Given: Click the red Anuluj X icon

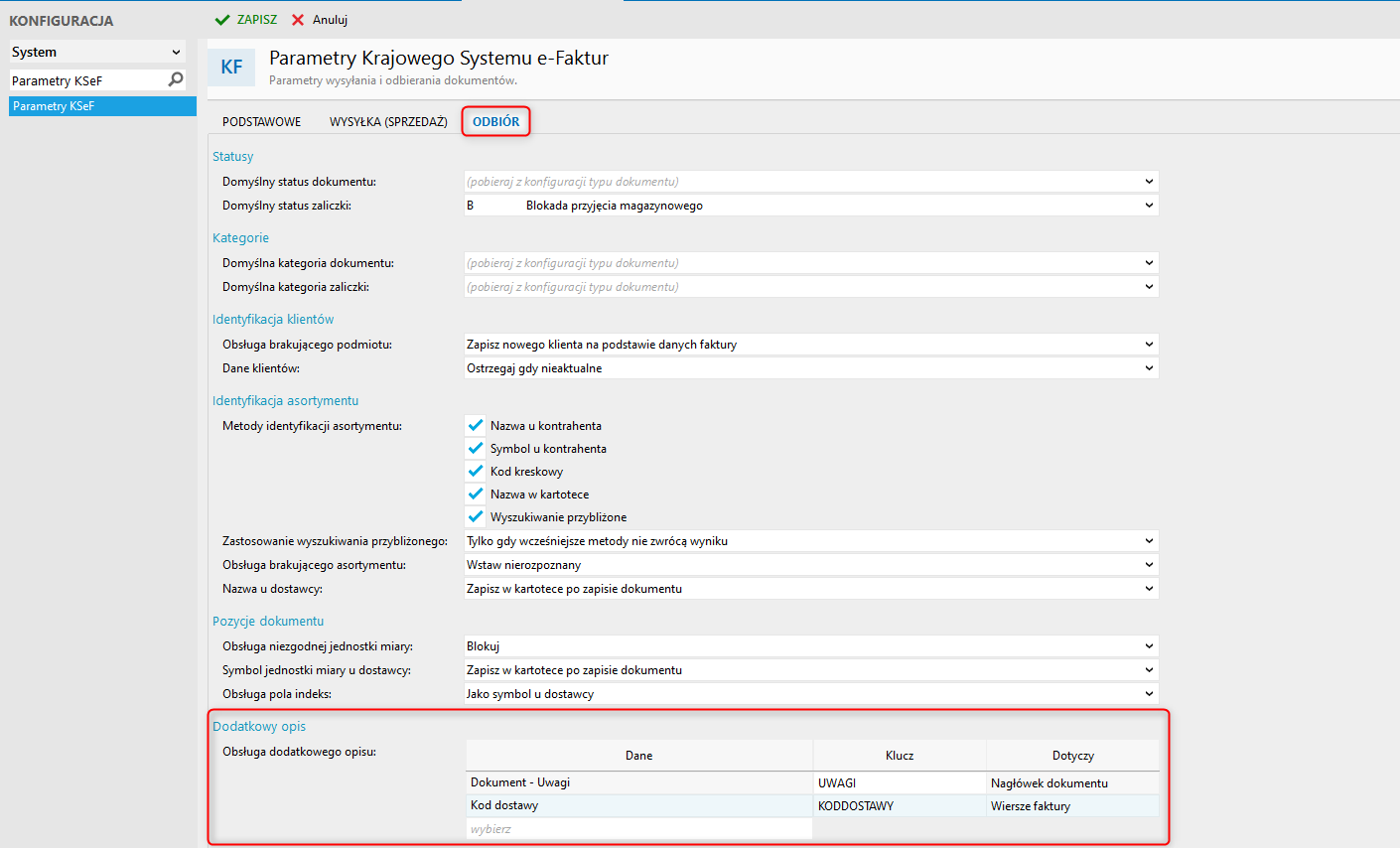Looking at the screenshot, I should (x=298, y=20).
